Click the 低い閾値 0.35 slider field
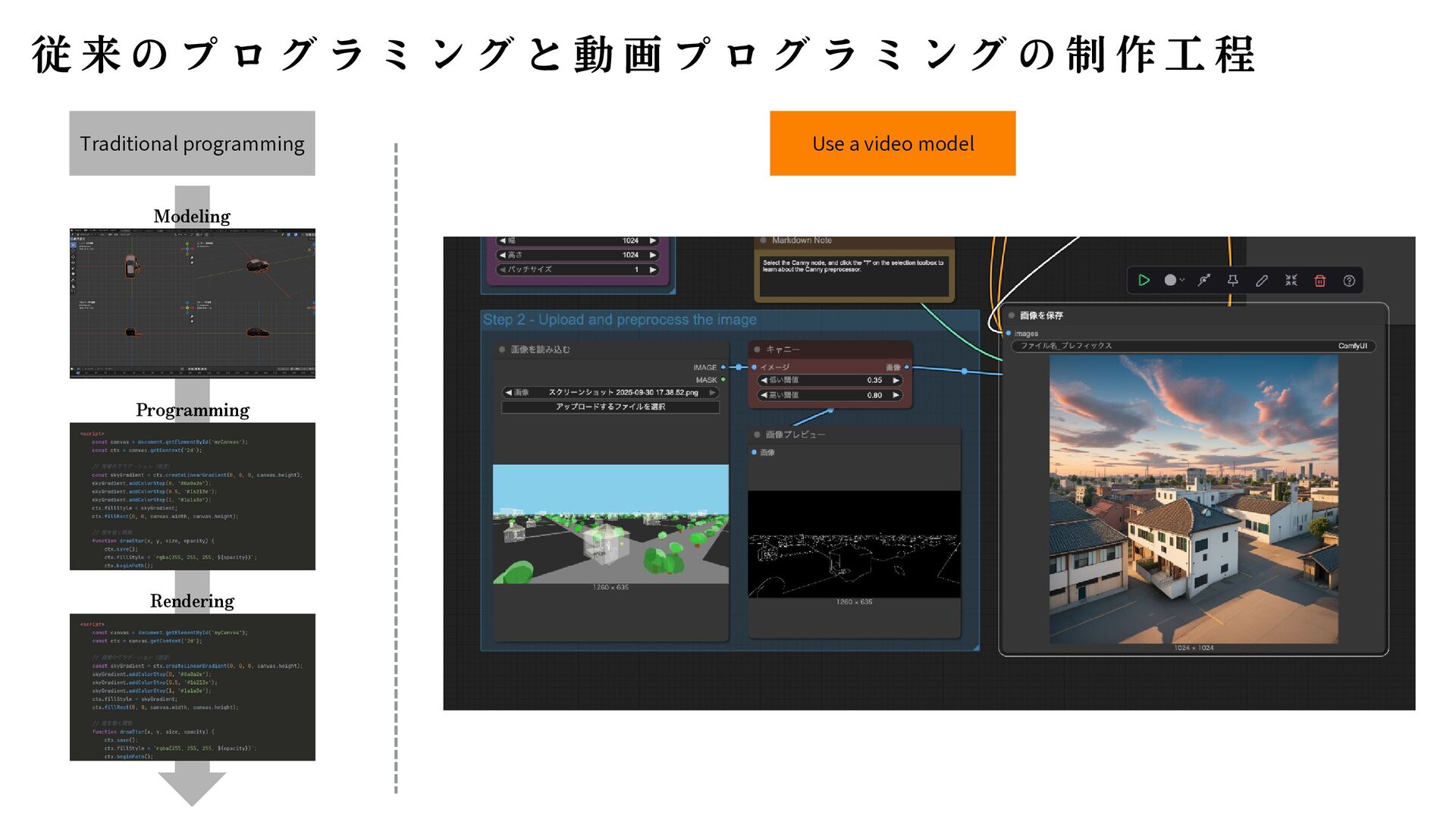Screen dimensions: 1456x819 click(x=830, y=380)
